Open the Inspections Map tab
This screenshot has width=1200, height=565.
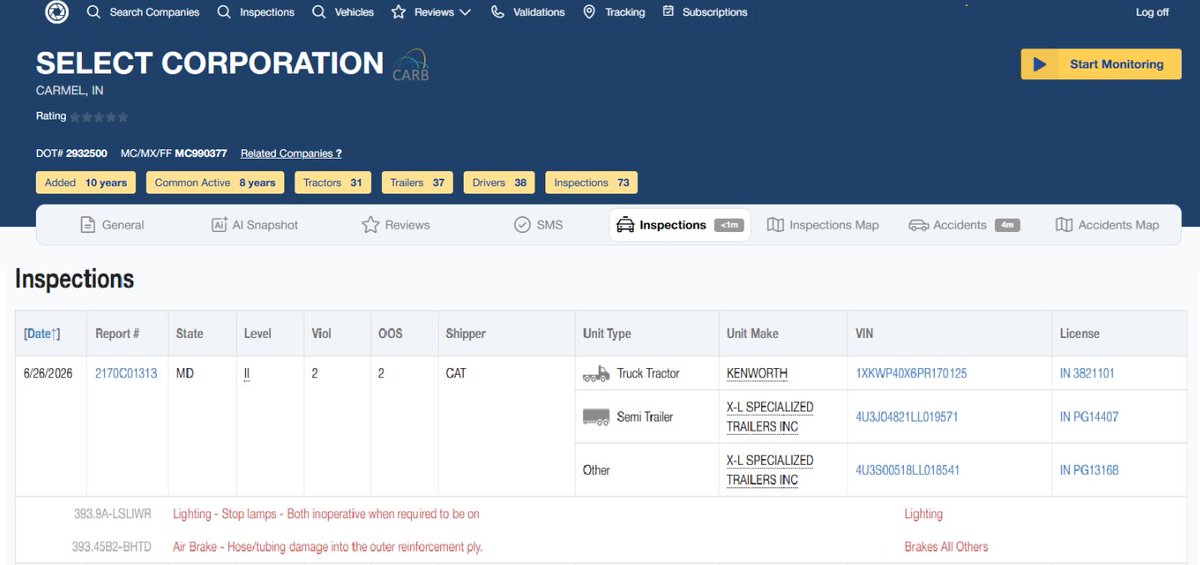tap(823, 225)
